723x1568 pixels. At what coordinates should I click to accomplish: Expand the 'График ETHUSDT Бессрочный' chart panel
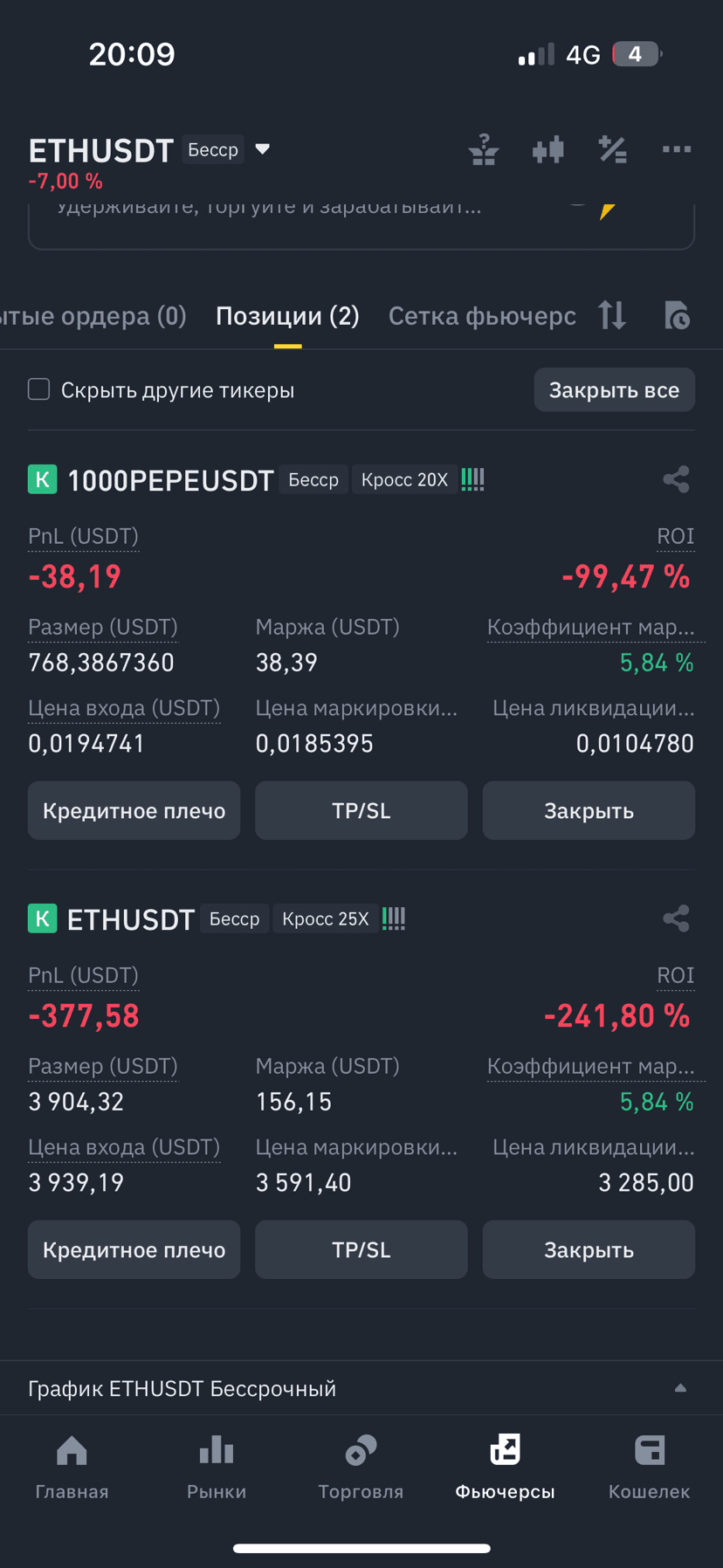click(680, 1388)
